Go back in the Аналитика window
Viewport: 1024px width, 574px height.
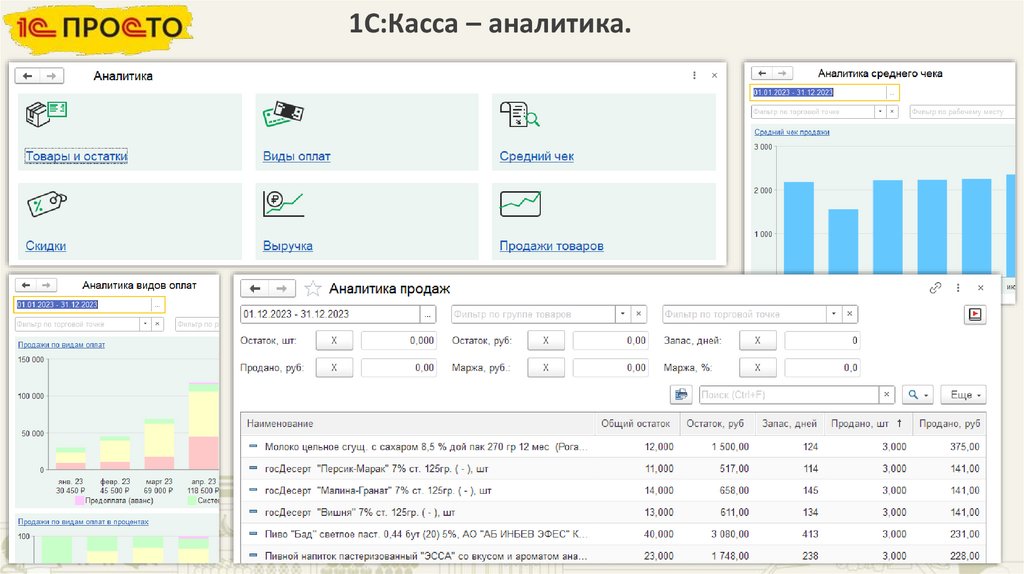[27, 76]
